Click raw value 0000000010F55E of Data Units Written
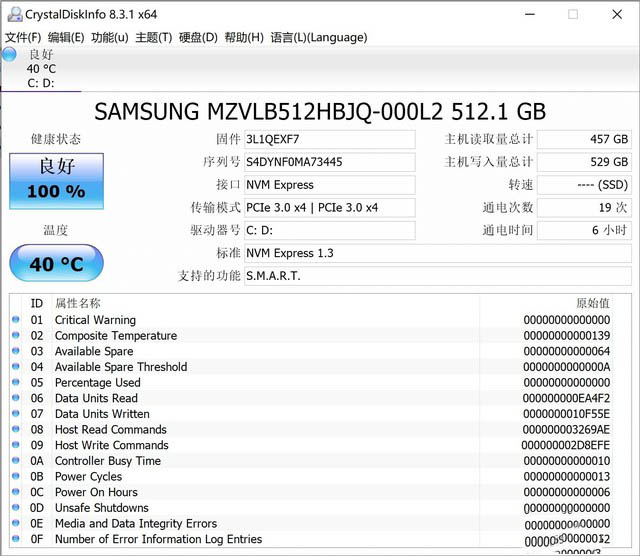 567,414
